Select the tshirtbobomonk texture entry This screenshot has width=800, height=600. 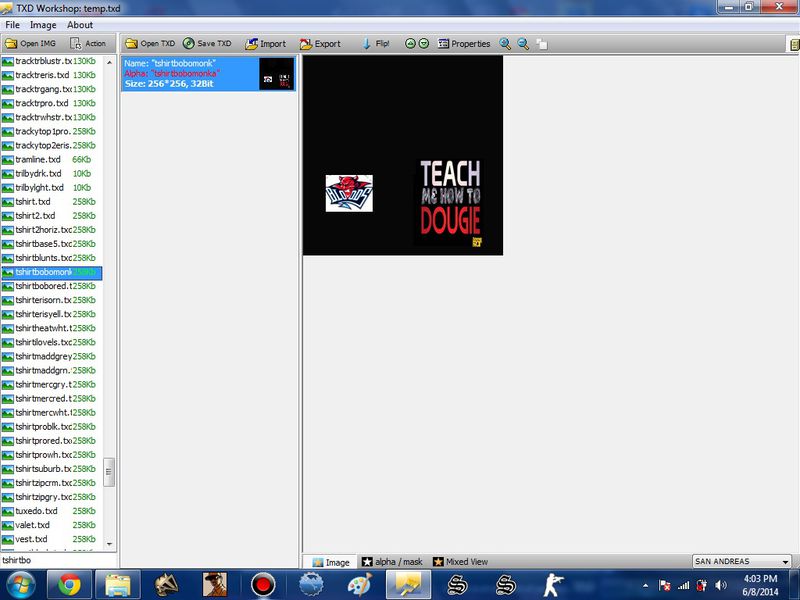coord(208,73)
